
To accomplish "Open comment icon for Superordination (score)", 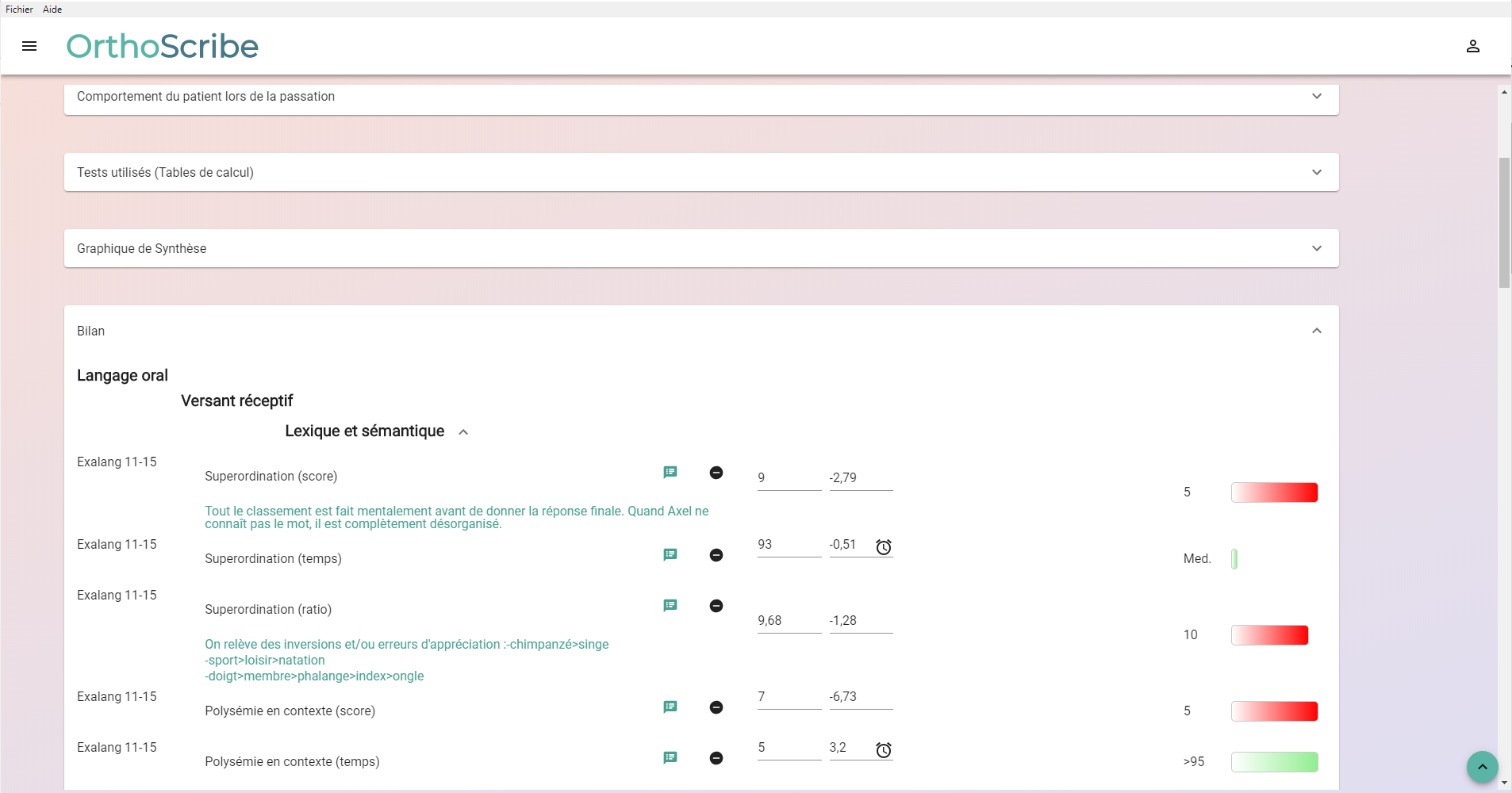I will pos(670,473).
